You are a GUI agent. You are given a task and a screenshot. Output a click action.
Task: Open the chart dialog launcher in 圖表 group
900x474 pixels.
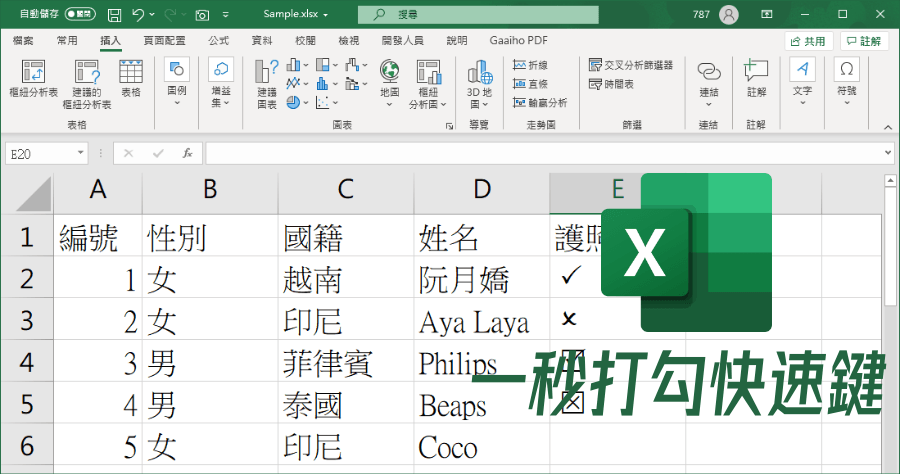click(x=449, y=126)
